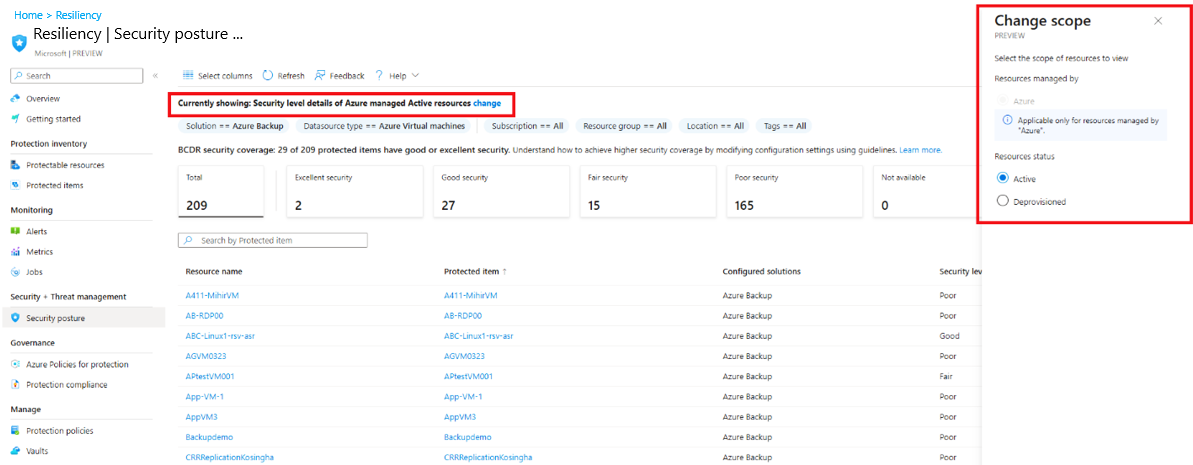Screen dimensions: 1193x465
Task: Open the Tags == All filter
Action: pos(784,126)
